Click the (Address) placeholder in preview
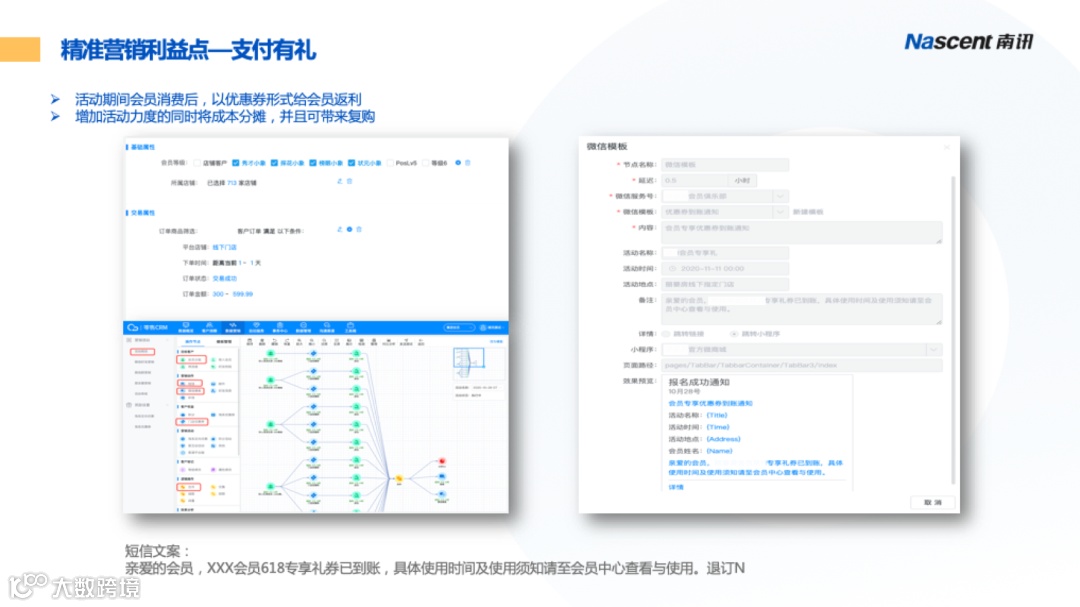The height and width of the screenshot is (607, 1080). [x=723, y=439]
